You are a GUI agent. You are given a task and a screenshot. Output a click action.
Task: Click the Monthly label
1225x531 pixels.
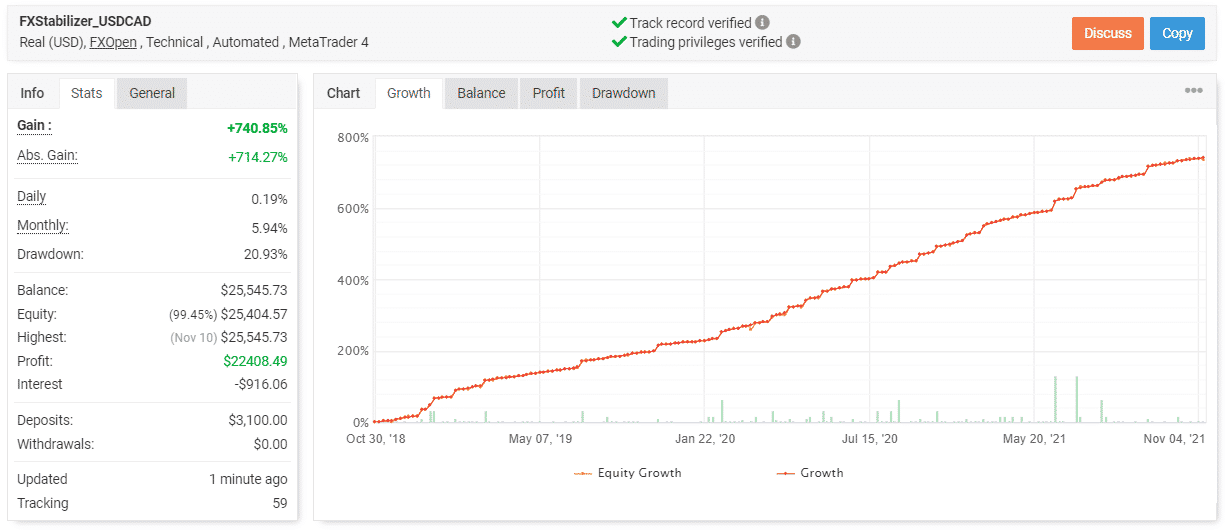[x=43, y=226]
